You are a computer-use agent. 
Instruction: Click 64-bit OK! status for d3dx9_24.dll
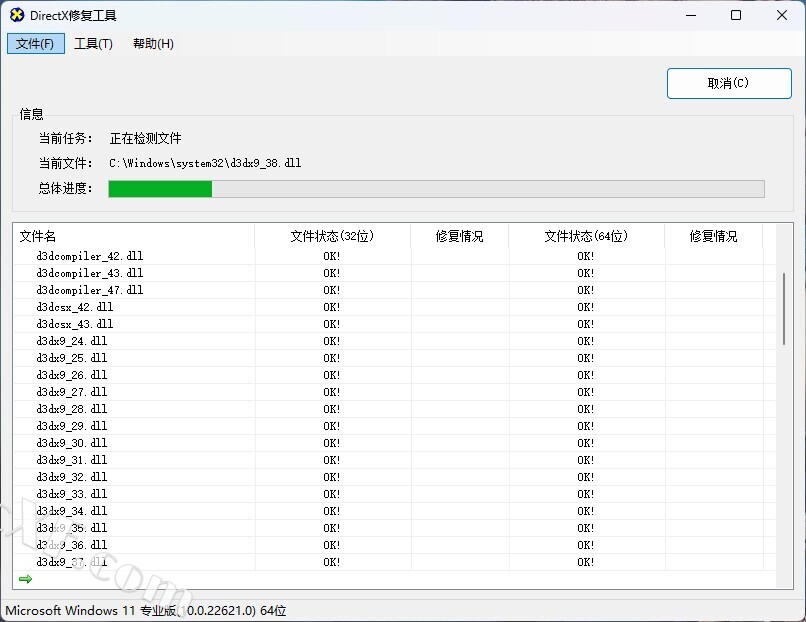click(585, 341)
